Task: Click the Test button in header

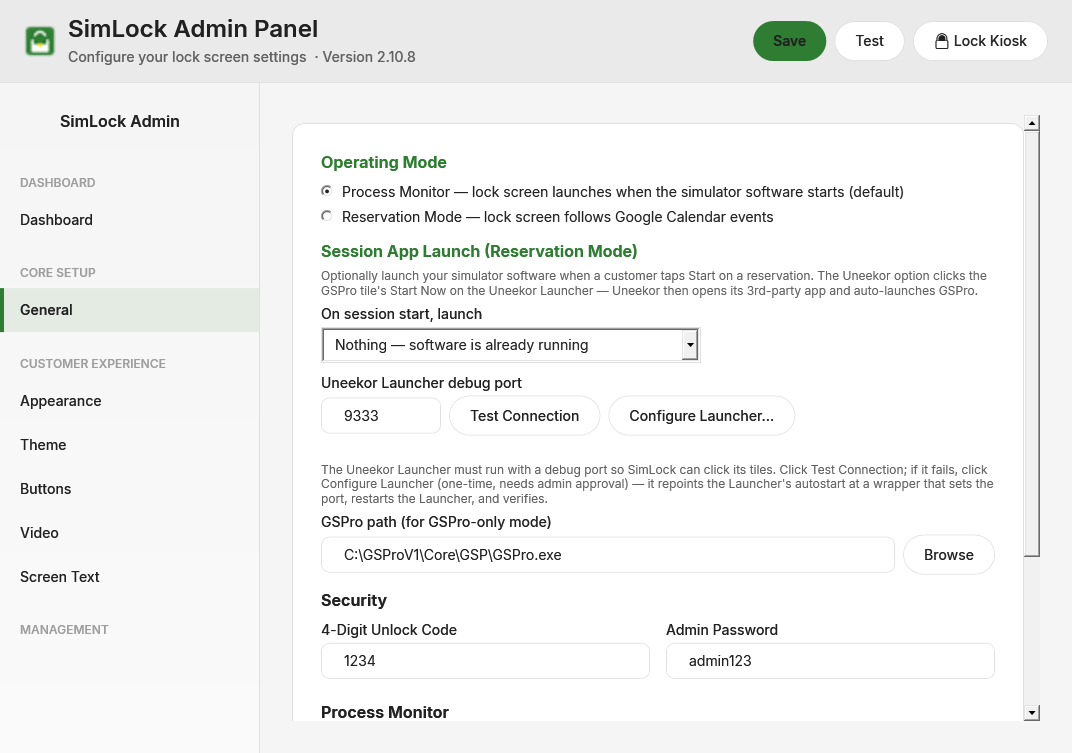Action: point(869,41)
